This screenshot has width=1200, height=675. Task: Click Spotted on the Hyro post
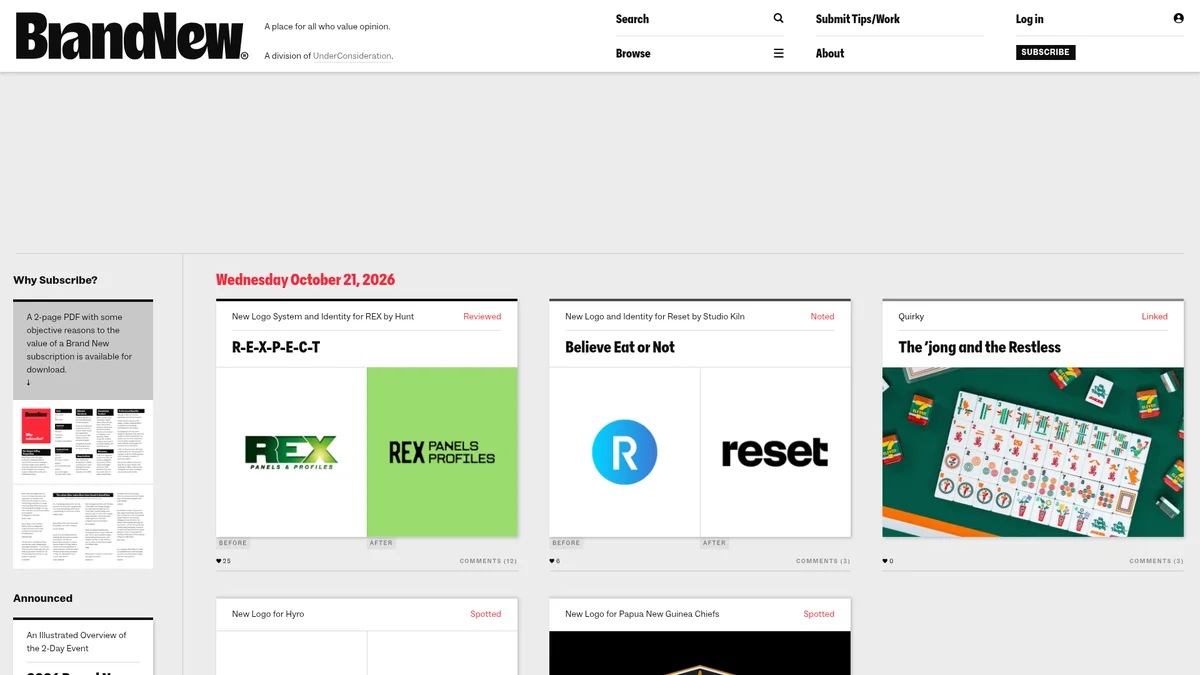coord(486,614)
